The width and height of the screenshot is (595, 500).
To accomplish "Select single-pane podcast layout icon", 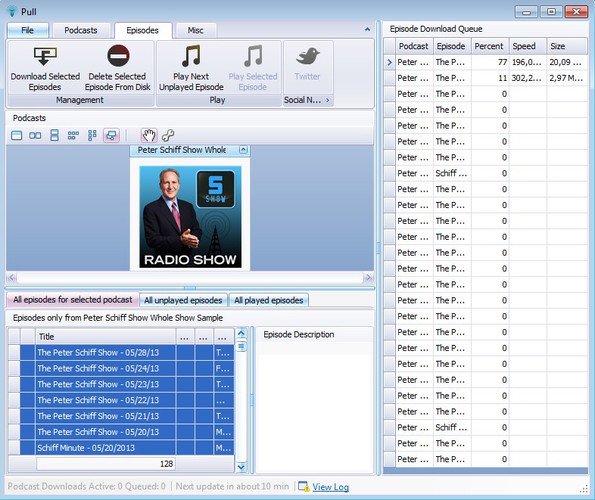I will (x=16, y=135).
